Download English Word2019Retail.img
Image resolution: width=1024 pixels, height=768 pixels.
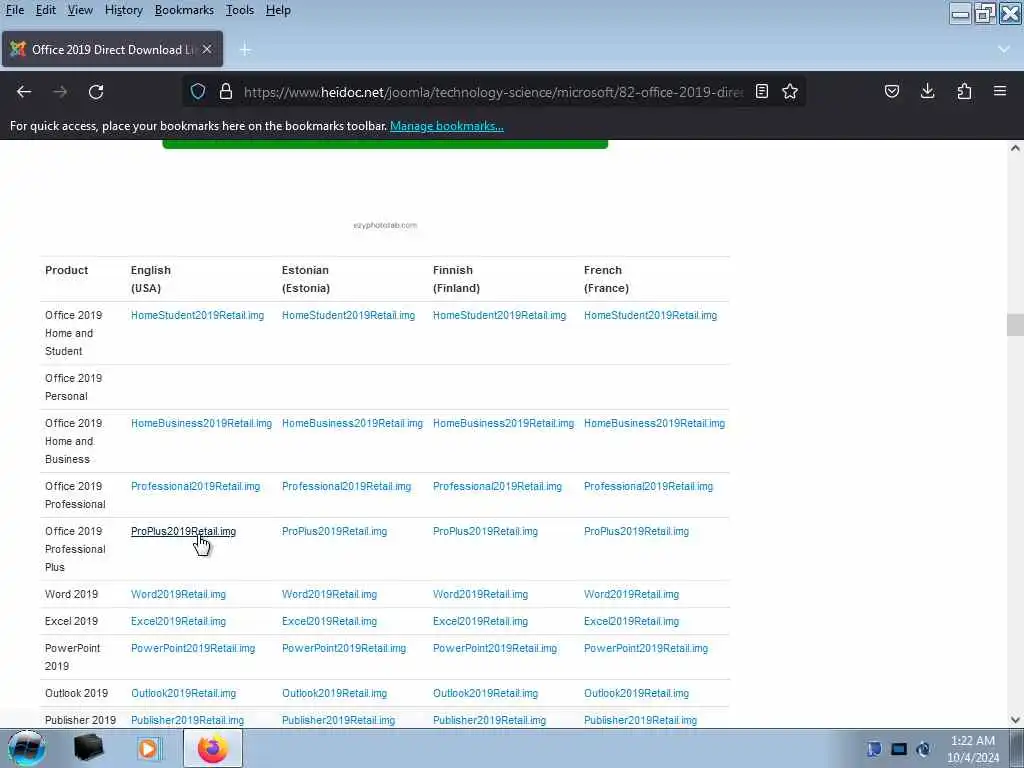point(178,595)
